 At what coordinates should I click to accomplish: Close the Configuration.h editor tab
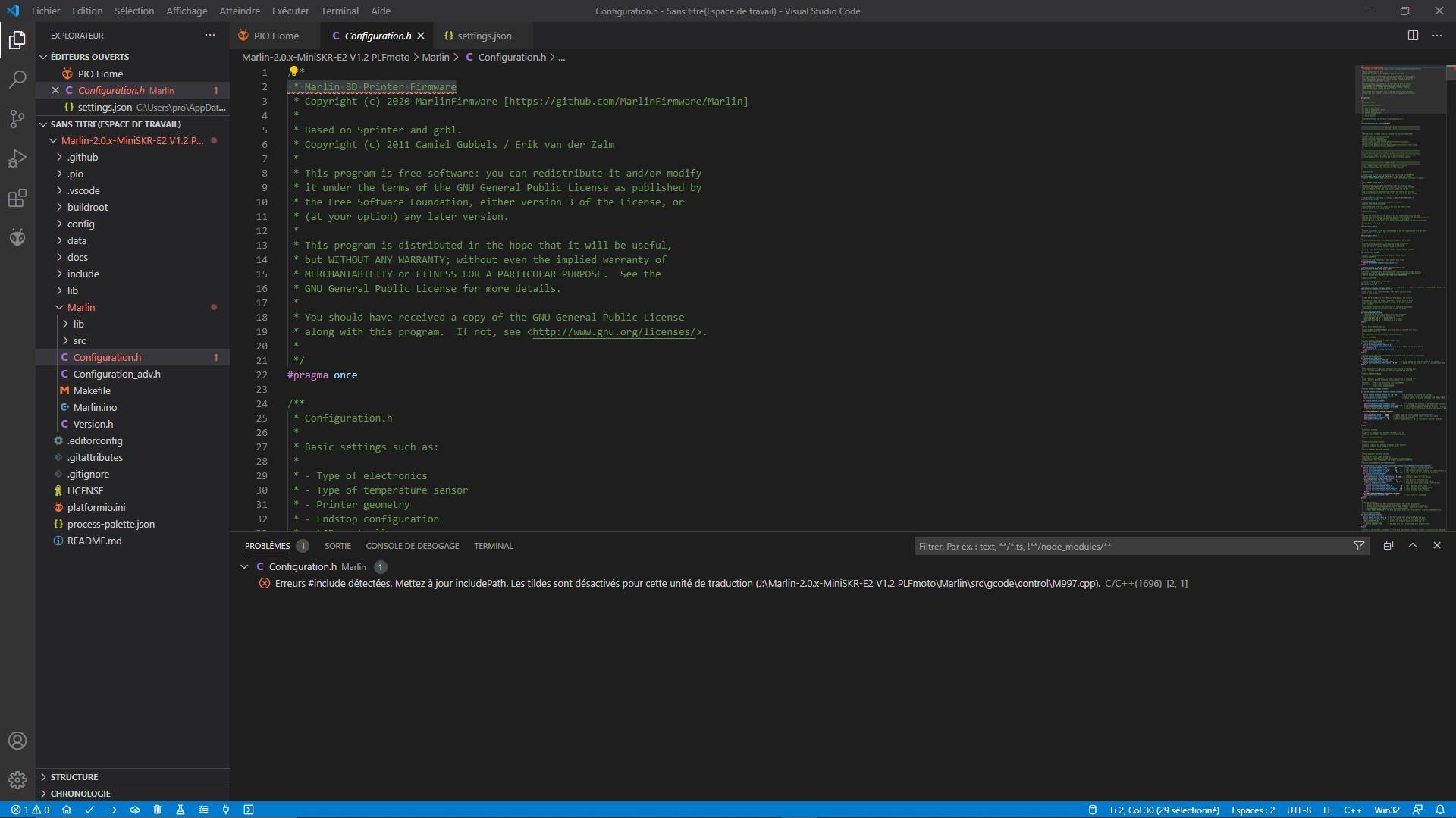coord(421,36)
